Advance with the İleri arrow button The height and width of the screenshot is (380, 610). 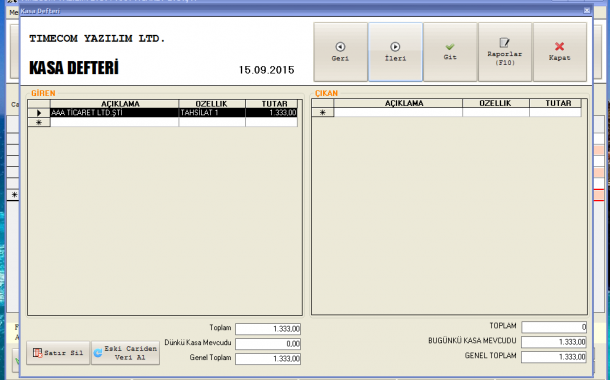pyautogui.click(x=395, y=52)
